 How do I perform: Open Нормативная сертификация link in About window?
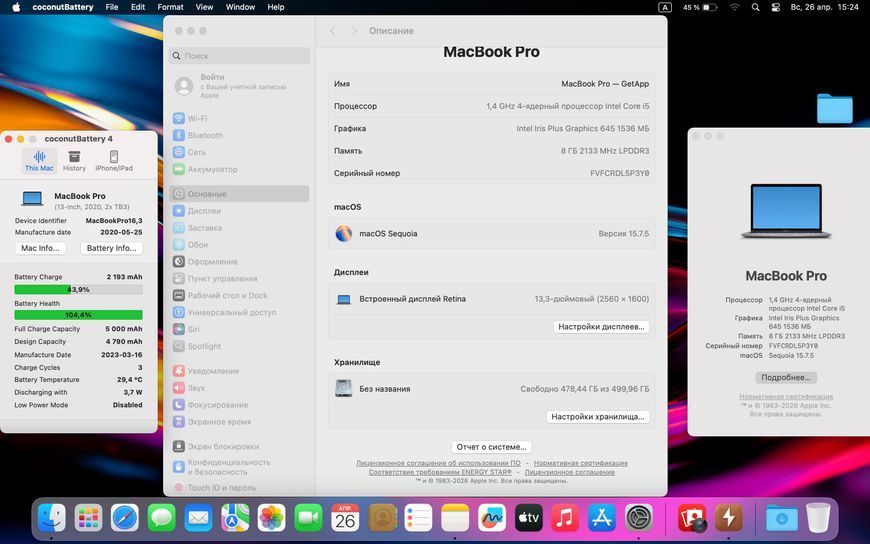[x=786, y=396]
